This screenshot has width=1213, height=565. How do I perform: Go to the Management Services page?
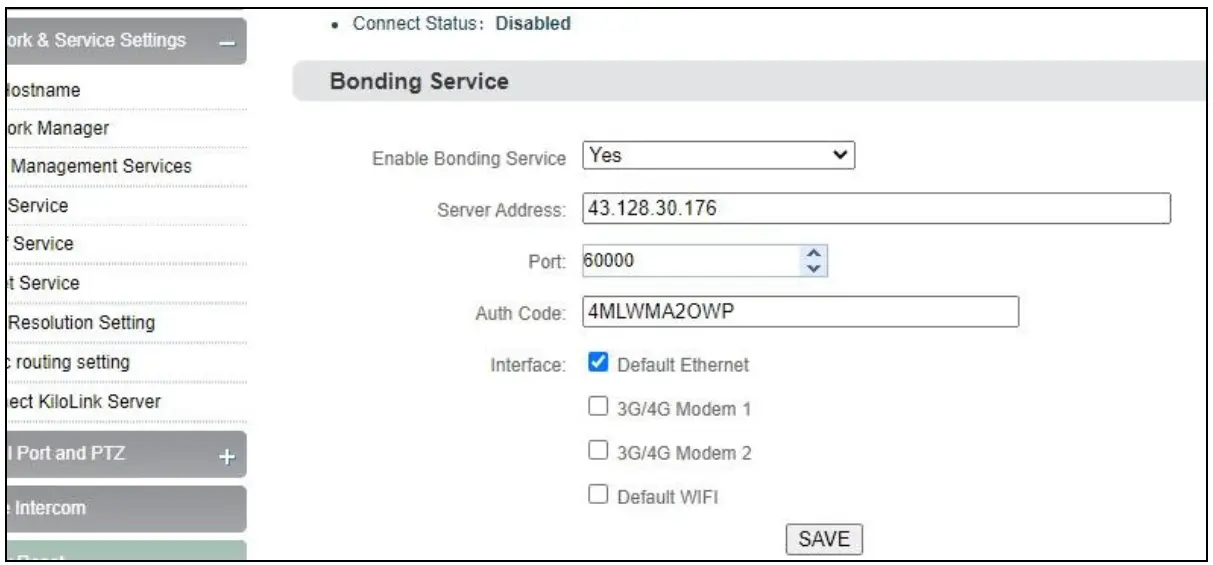click(100, 166)
